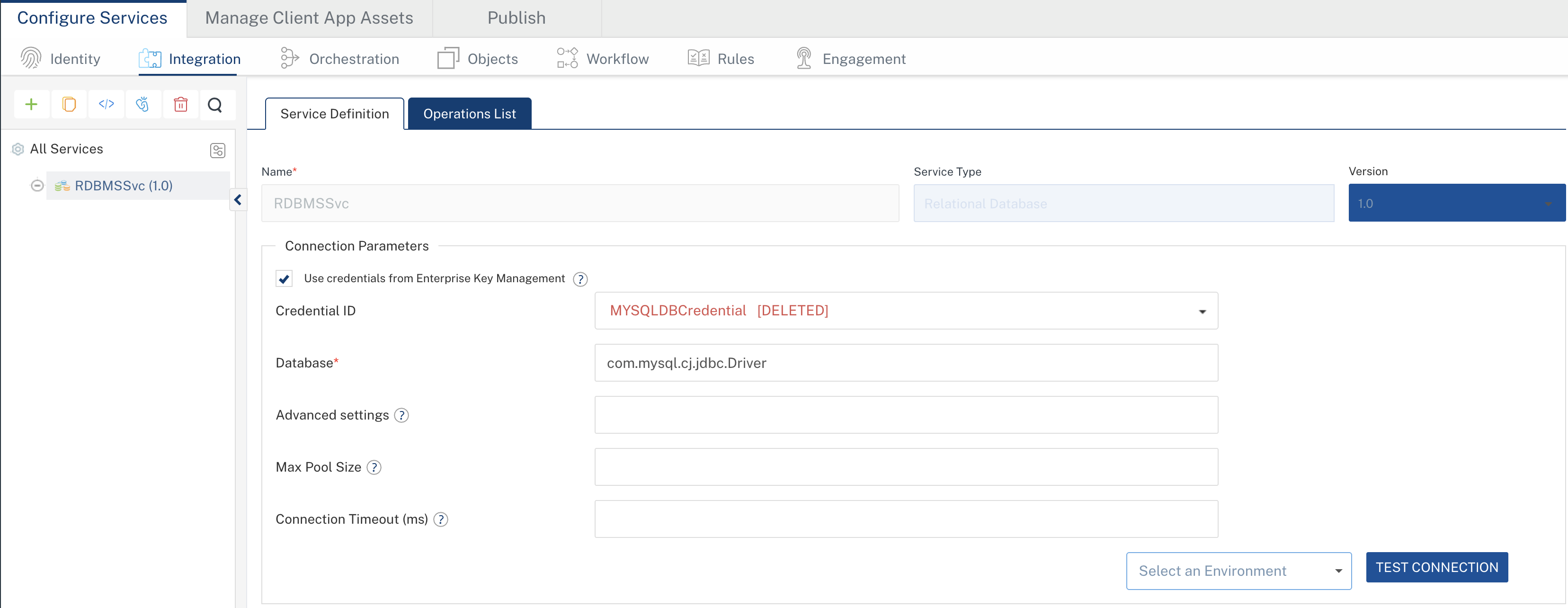This screenshot has height=608, width=1568.
Task: Click the red trash delete icon
Action: point(180,105)
